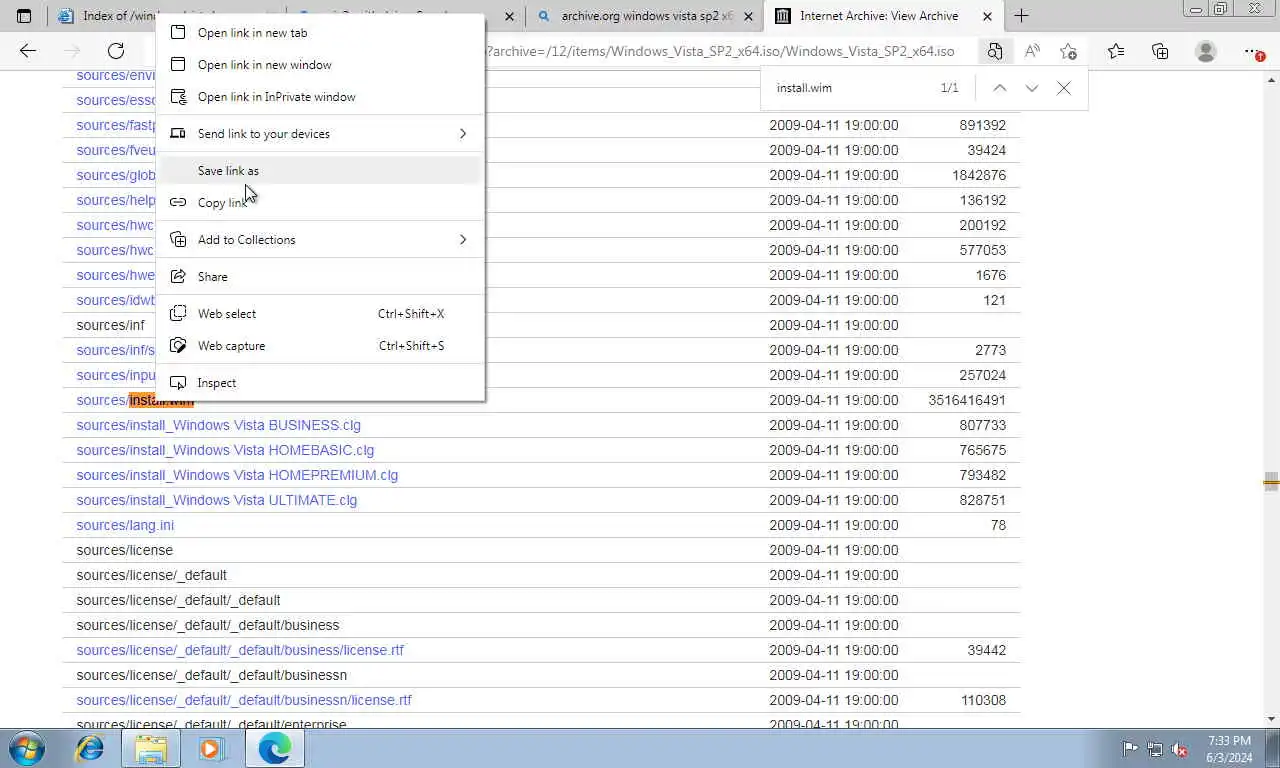Choose Inspect from the context menu

(x=320, y=383)
